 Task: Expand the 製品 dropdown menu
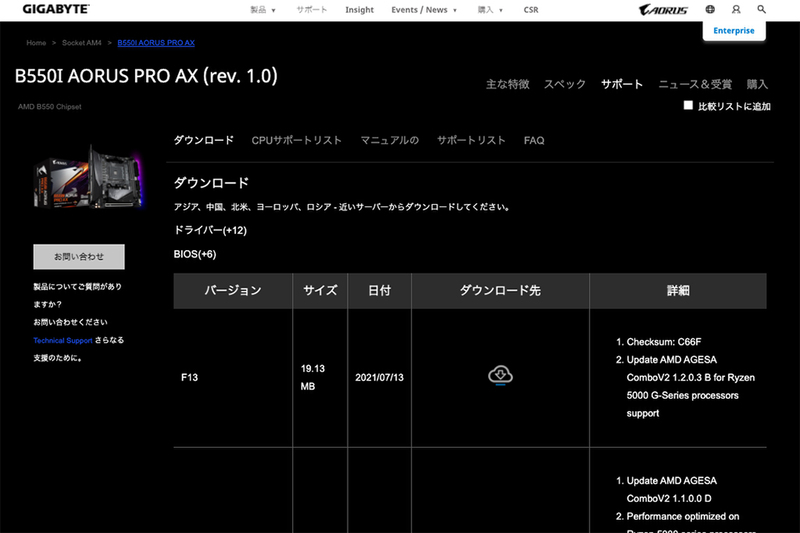(x=263, y=10)
